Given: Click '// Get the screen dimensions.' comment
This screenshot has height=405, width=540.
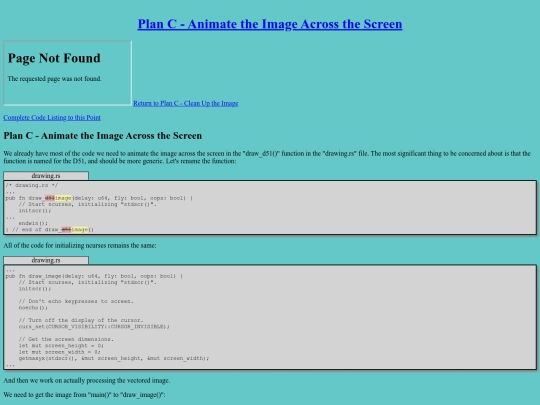Looking at the screenshot, I should [x=66, y=339].
